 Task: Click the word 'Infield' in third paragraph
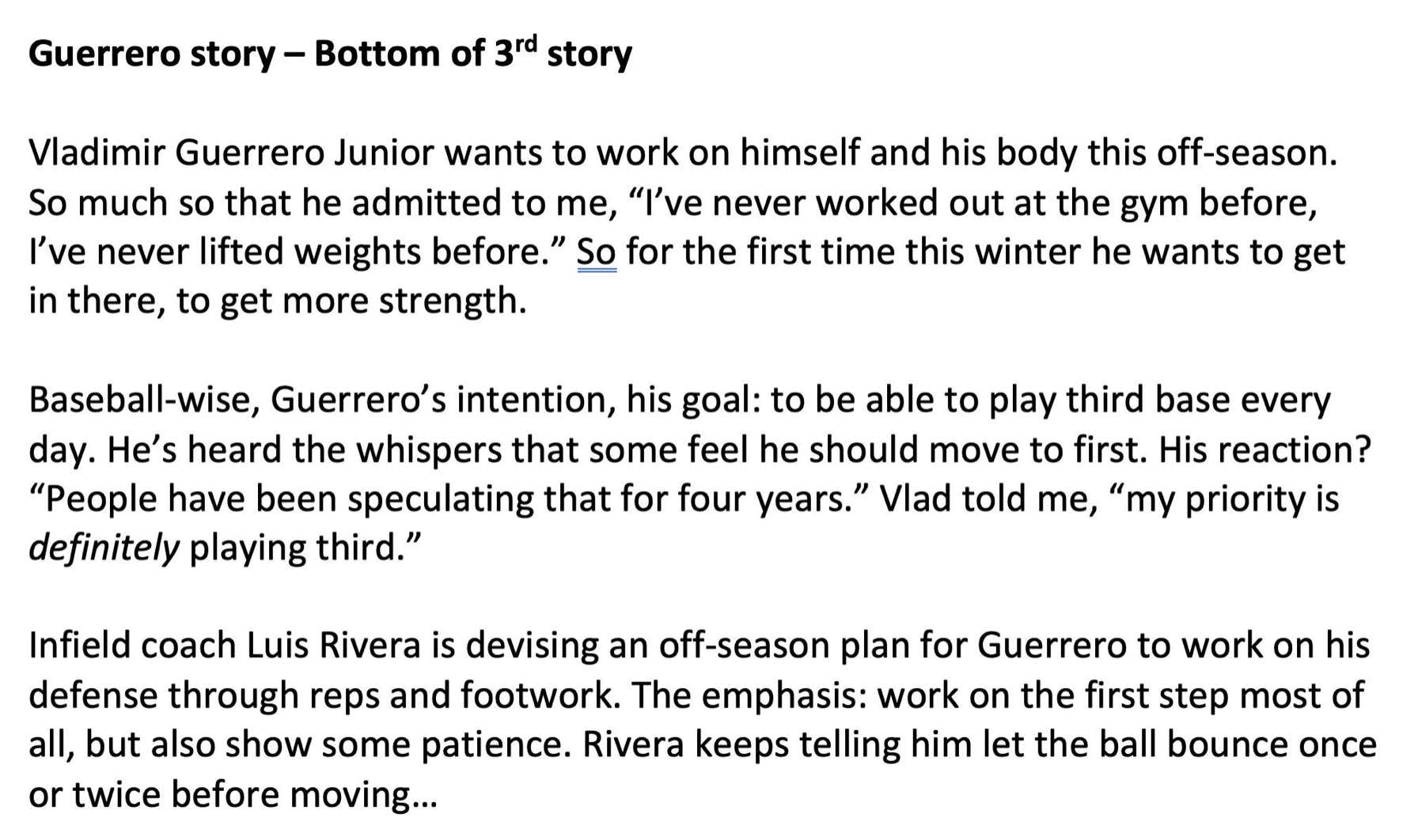pos(80,646)
